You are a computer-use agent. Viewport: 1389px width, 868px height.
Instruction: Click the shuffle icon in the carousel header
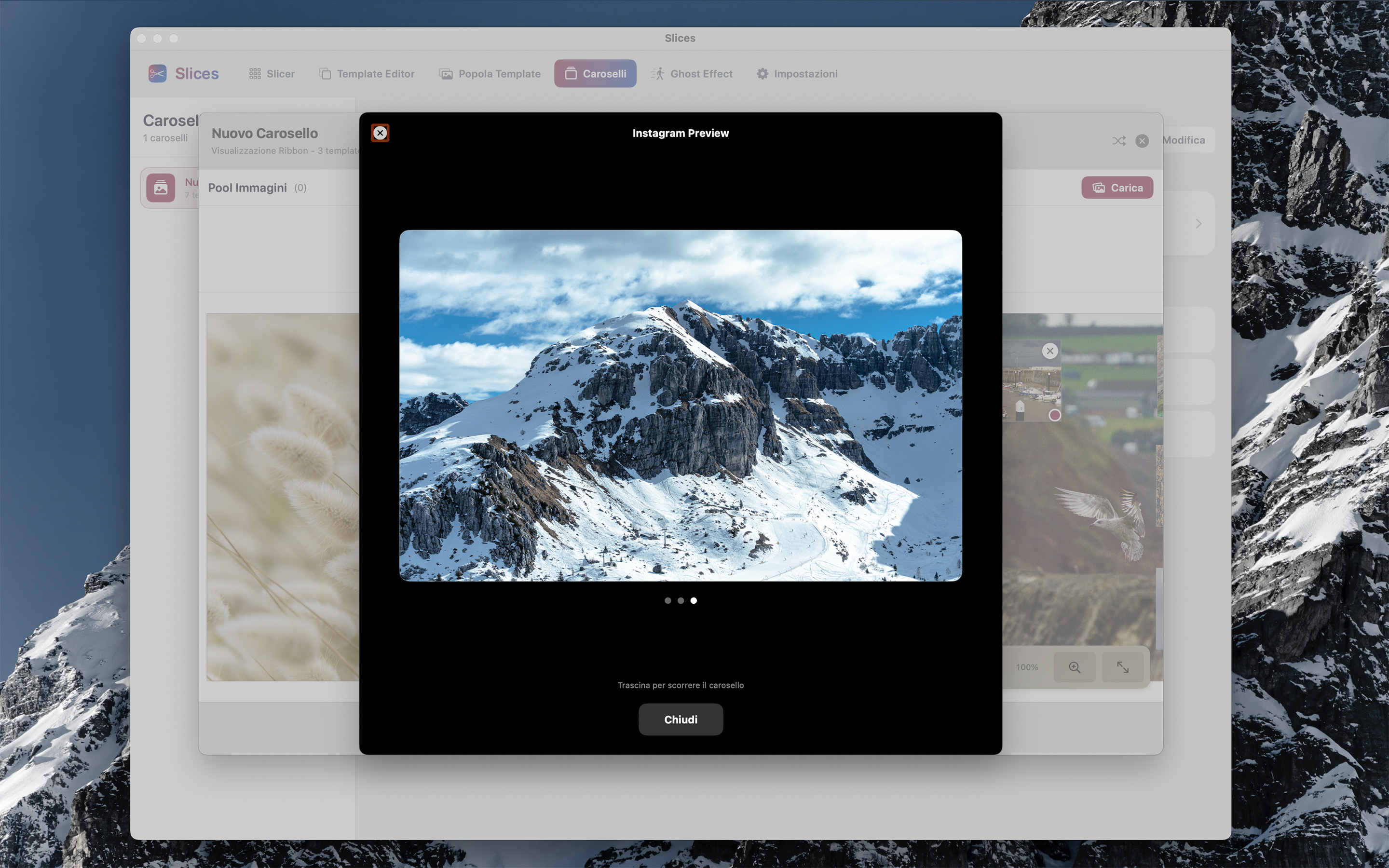pos(1118,141)
